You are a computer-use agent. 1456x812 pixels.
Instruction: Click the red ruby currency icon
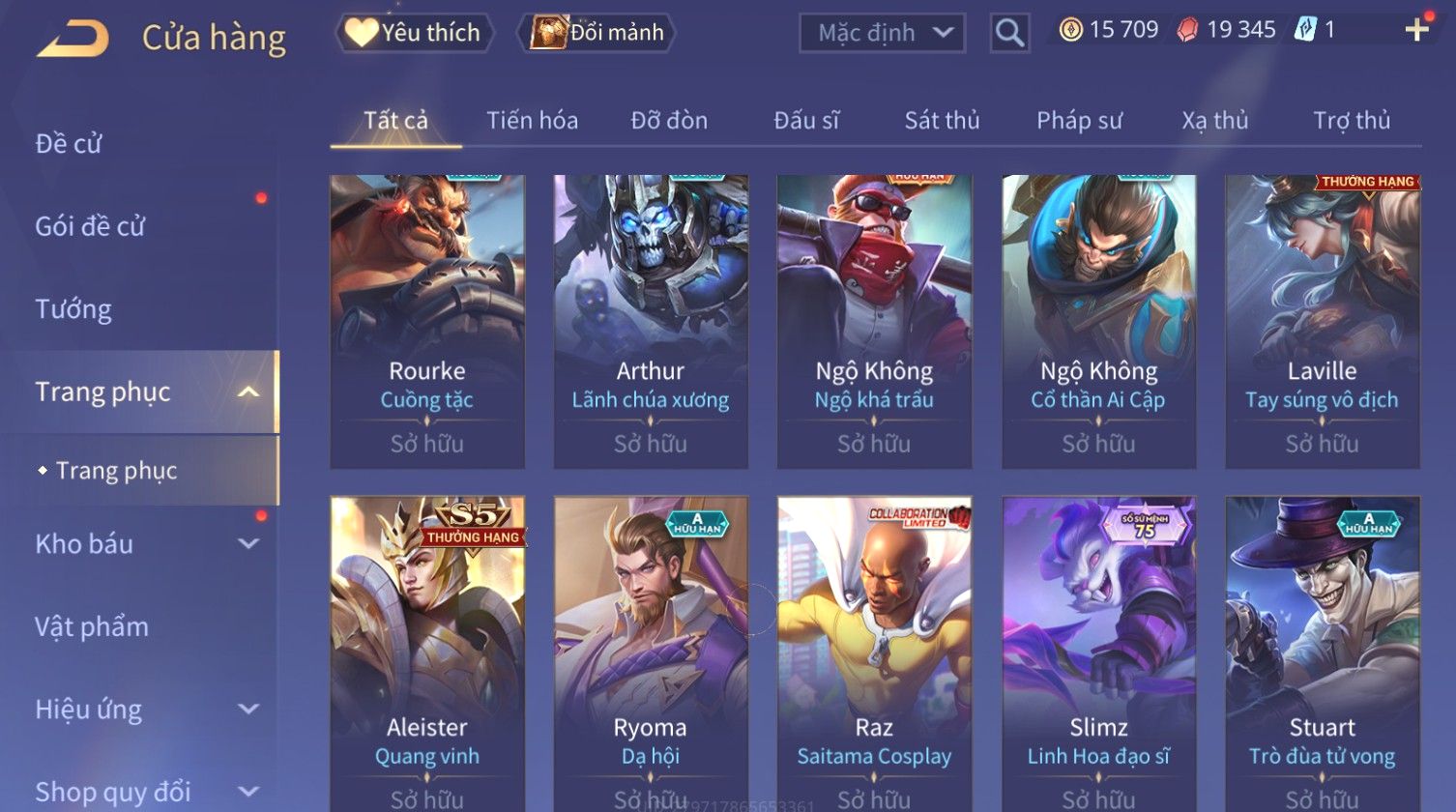tap(1187, 30)
